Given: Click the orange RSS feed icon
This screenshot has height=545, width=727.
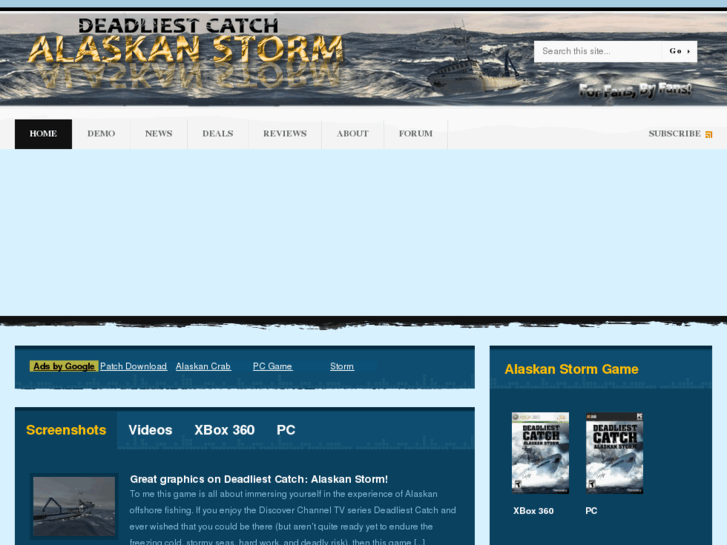Looking at the screenshot, I should (708, 135).
